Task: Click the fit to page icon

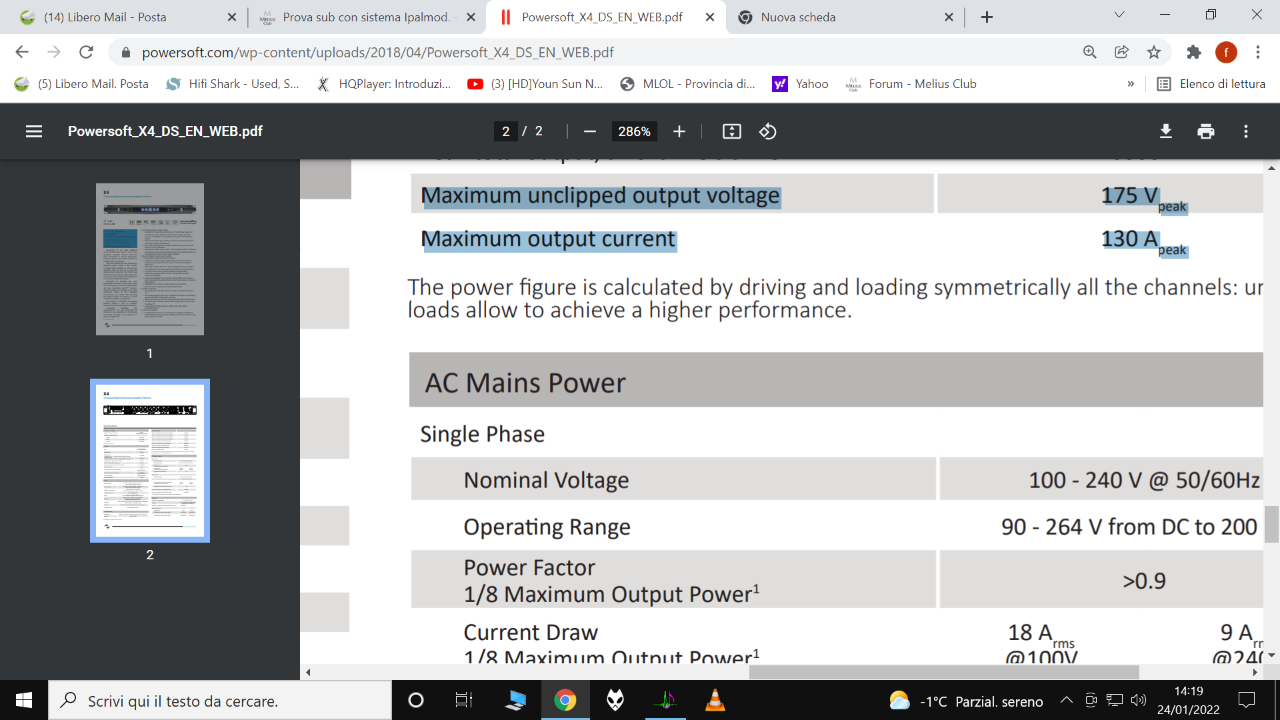Action: pos(732,131)
